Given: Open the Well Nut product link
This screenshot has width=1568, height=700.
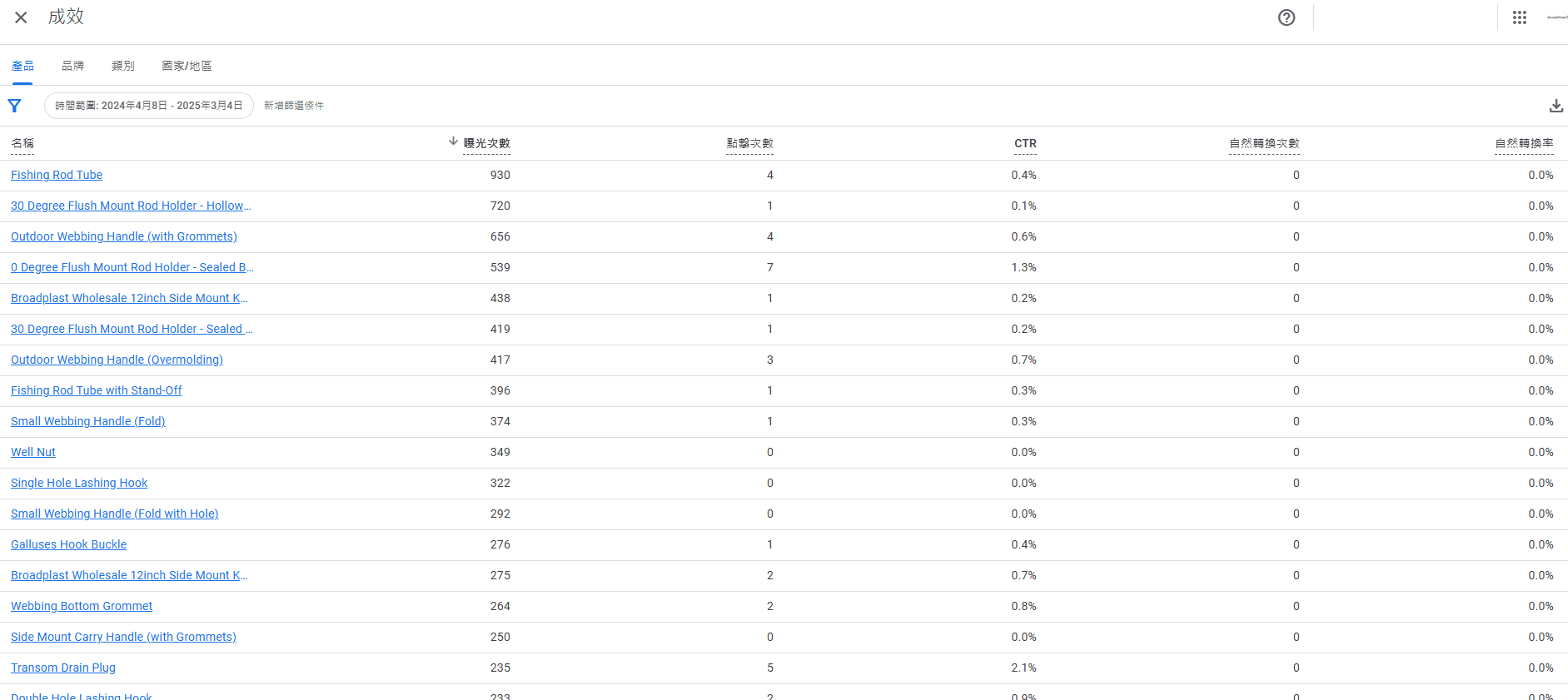Looking at the screenshot, I should click(33, 452).
